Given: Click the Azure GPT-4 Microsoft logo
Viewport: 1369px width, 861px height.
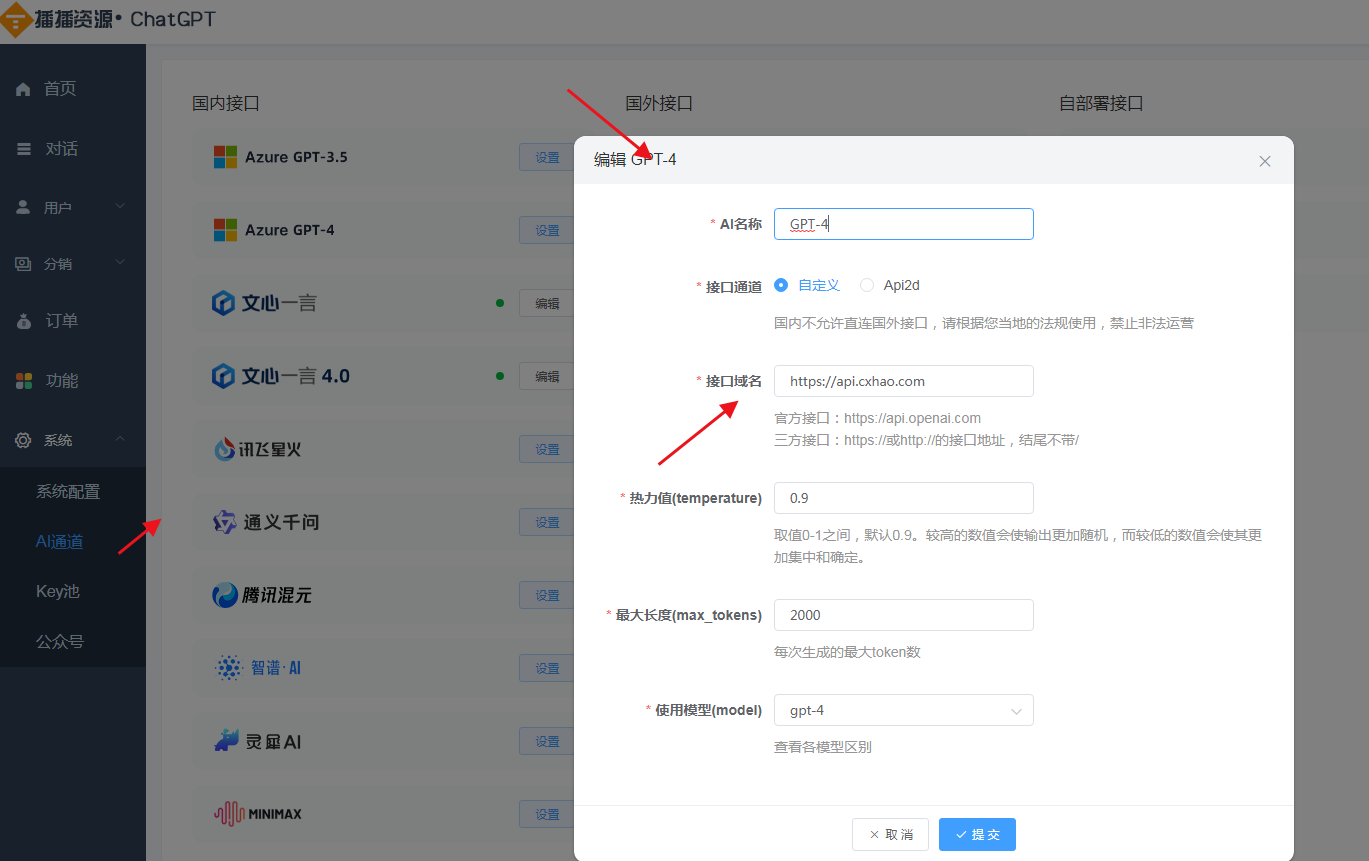Looking at the screenshot, I should pyautogui.click(x=225, y=230).
